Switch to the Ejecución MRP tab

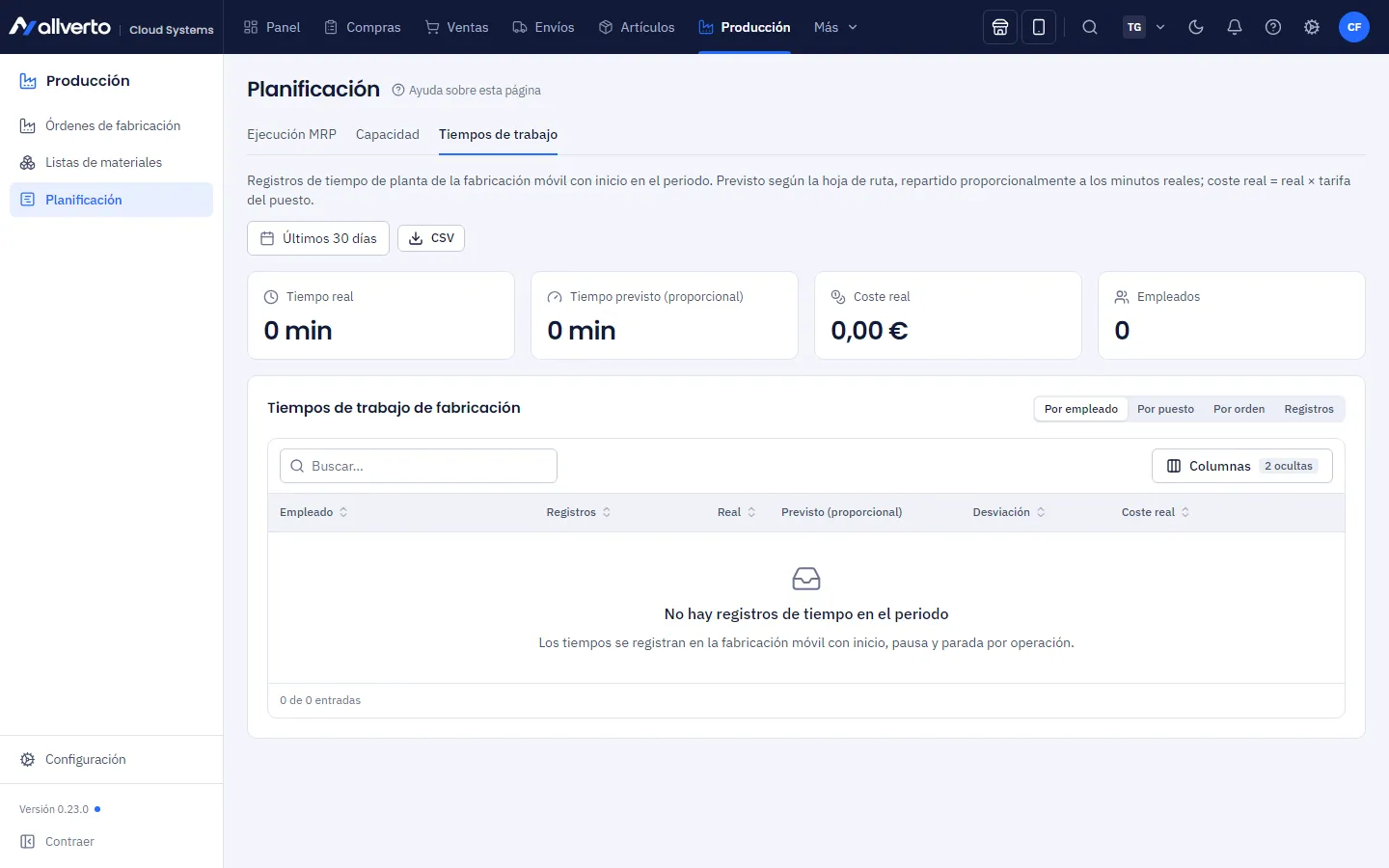point(291,134)
